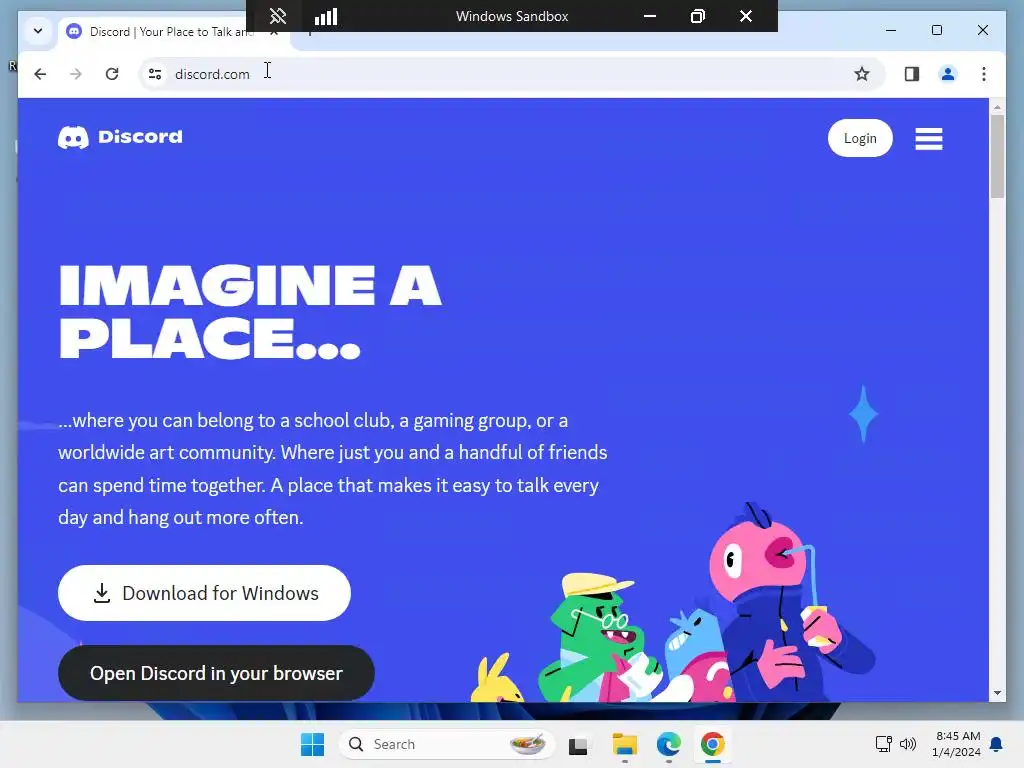The height and width of the screenshot is (768, 1024).
Task: Expand the tab search dropdown arrow
Action: pyautogui.click(x=38, y=31)
